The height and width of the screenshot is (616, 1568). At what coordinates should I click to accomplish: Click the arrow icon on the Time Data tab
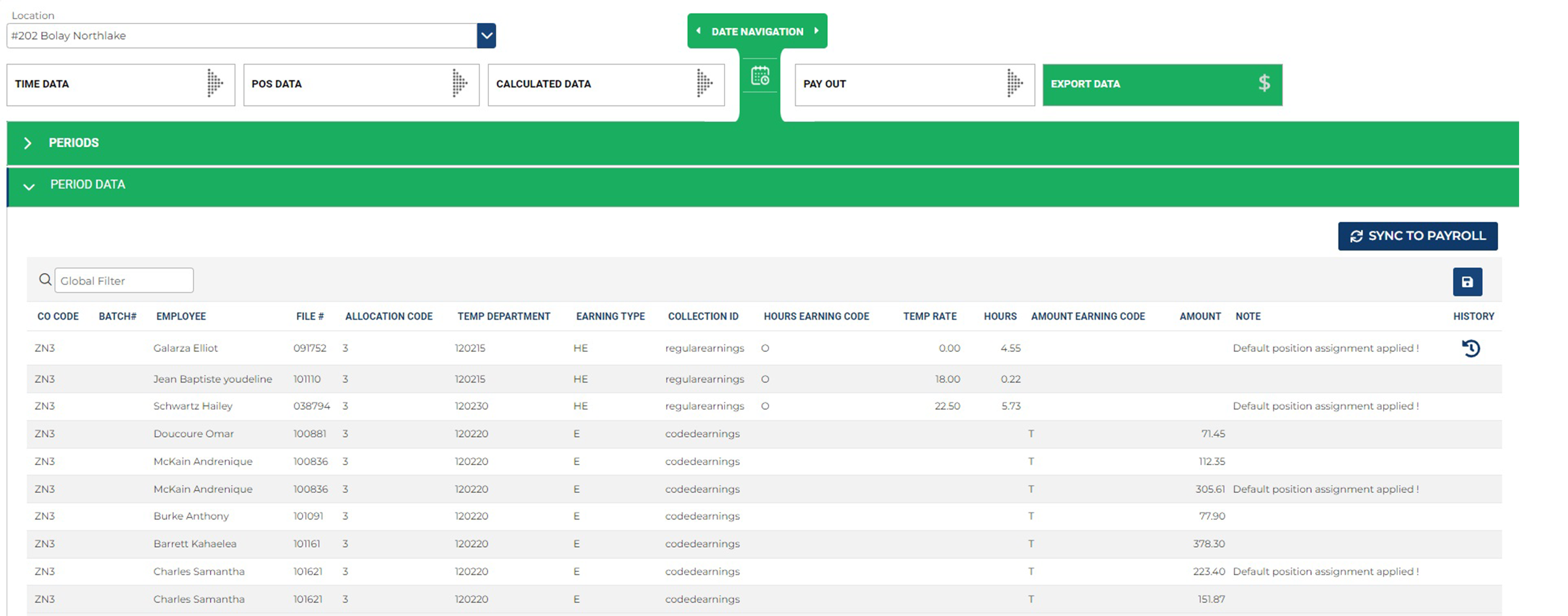click(x=214, y=83)
